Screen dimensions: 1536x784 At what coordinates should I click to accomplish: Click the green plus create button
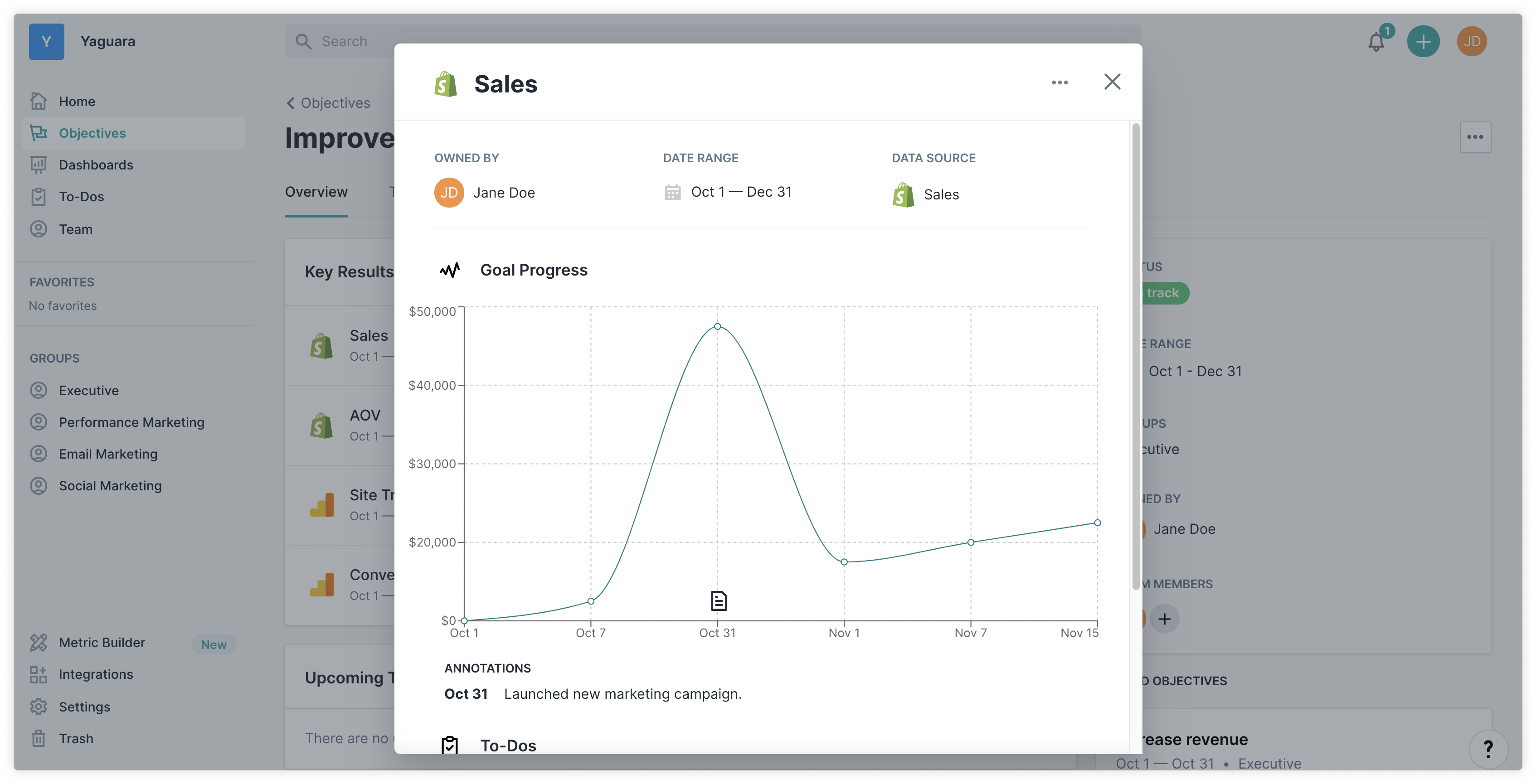pos(1423,42)
